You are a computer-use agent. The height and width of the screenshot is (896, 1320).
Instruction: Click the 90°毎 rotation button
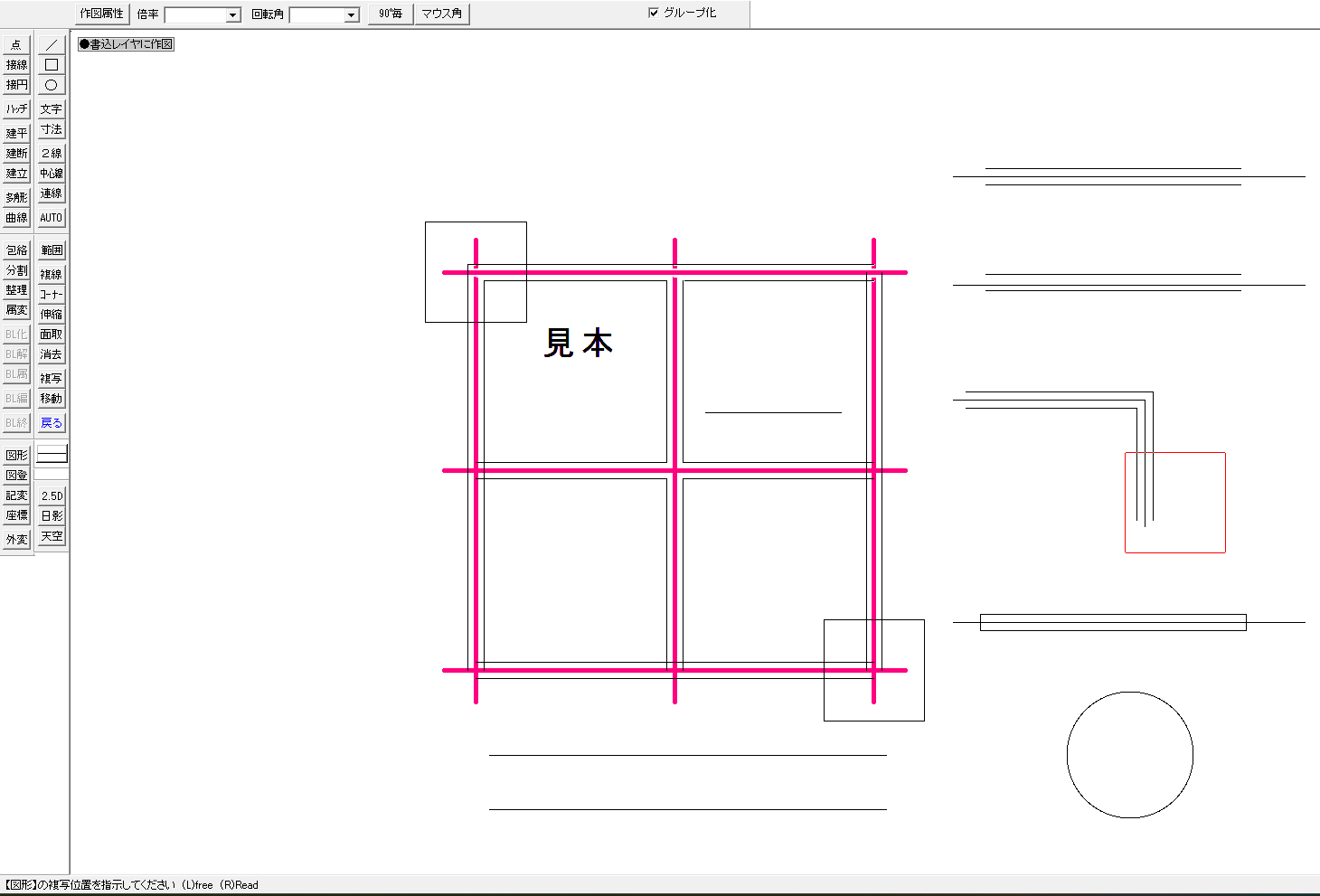[391, 14]
